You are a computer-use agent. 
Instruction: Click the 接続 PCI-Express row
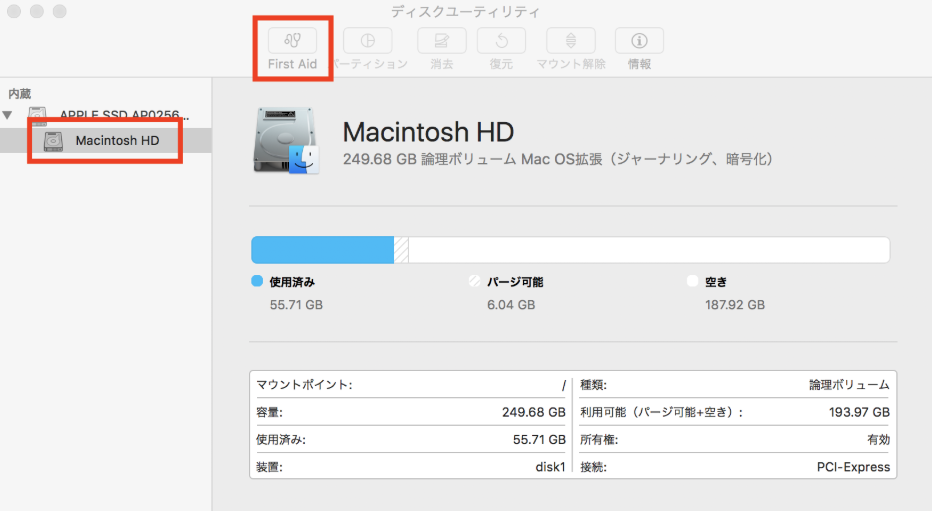[x=735, y=466]
